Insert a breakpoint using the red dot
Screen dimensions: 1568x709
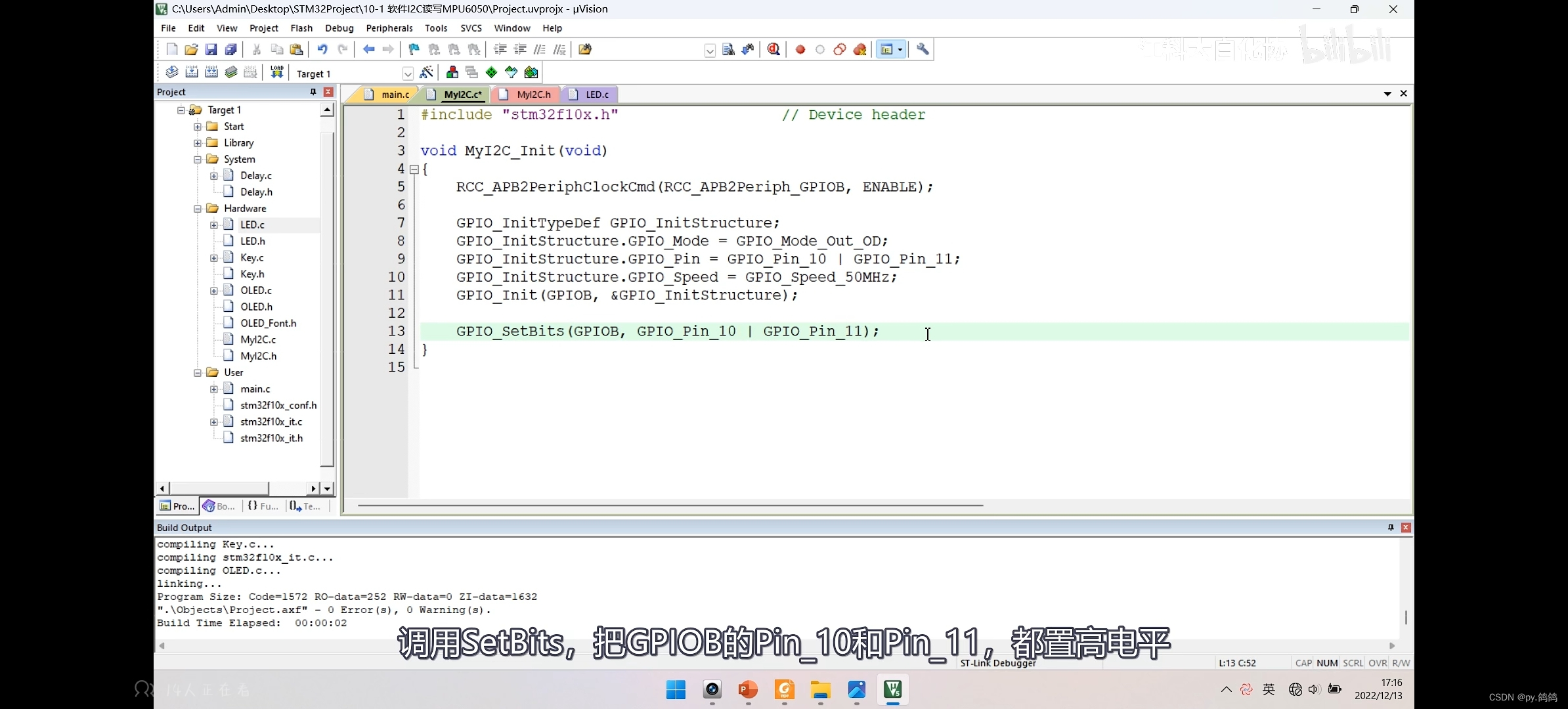[x=800, y=49]
